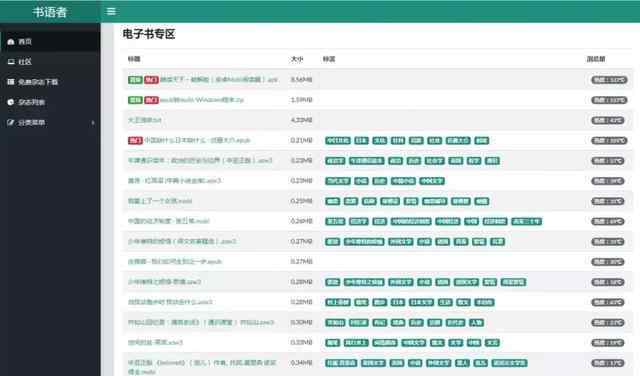
Task: Click the red 热门 badge on the .zip row
Action: point(151,100)
